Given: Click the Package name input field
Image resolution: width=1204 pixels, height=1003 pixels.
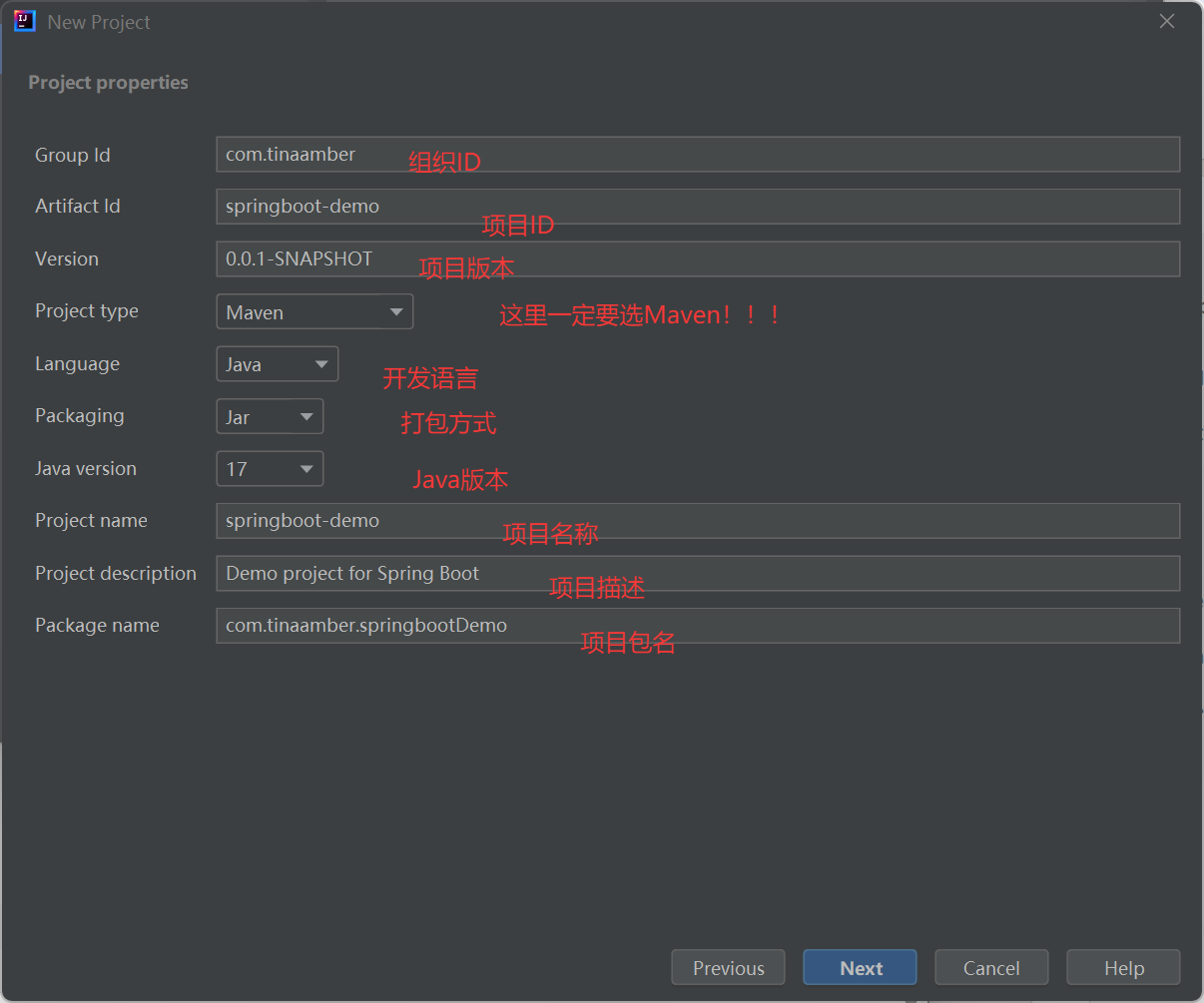Looking at the screenshot, I should [698, 626].
